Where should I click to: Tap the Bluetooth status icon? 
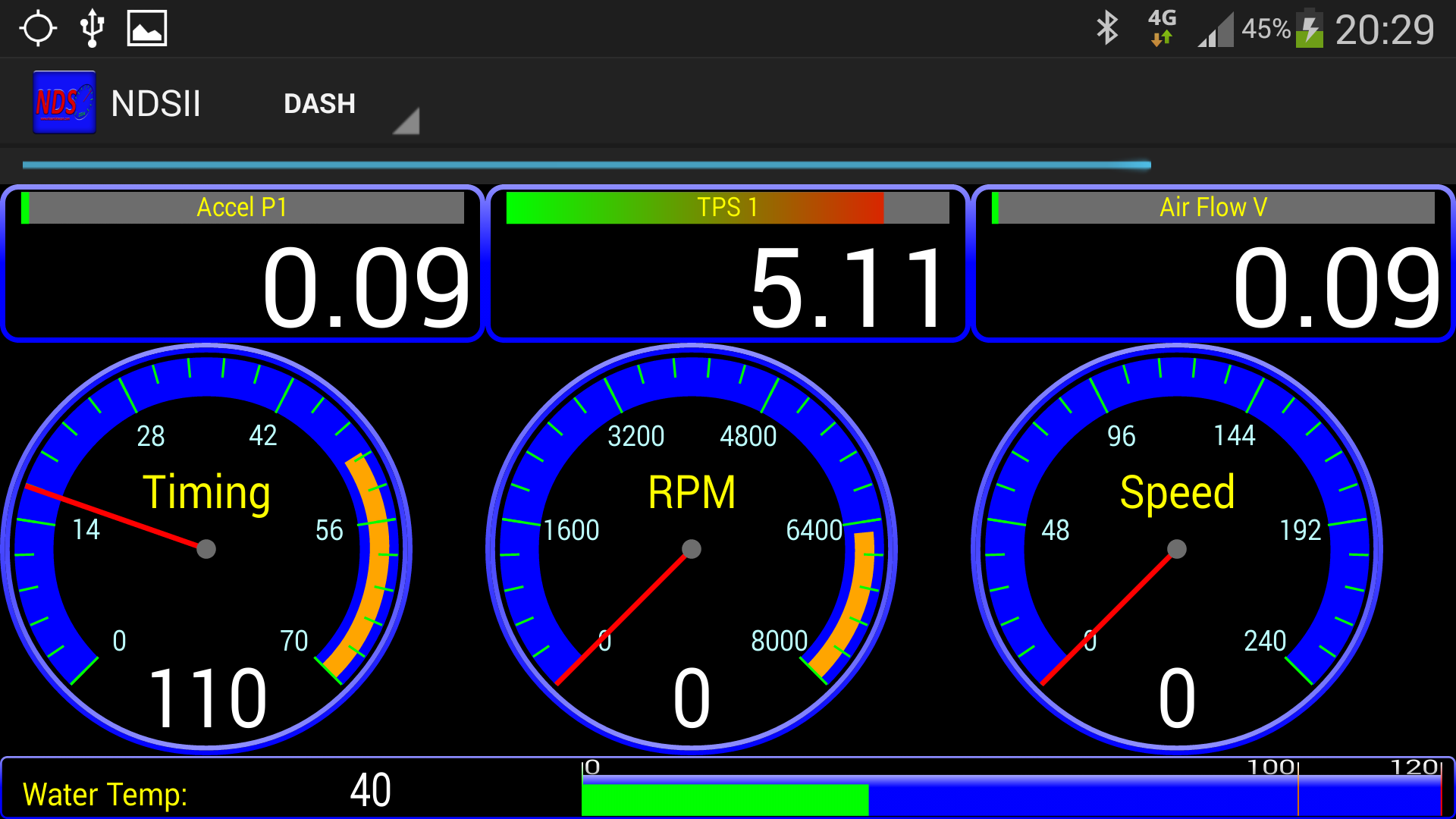pos(1107,29)
